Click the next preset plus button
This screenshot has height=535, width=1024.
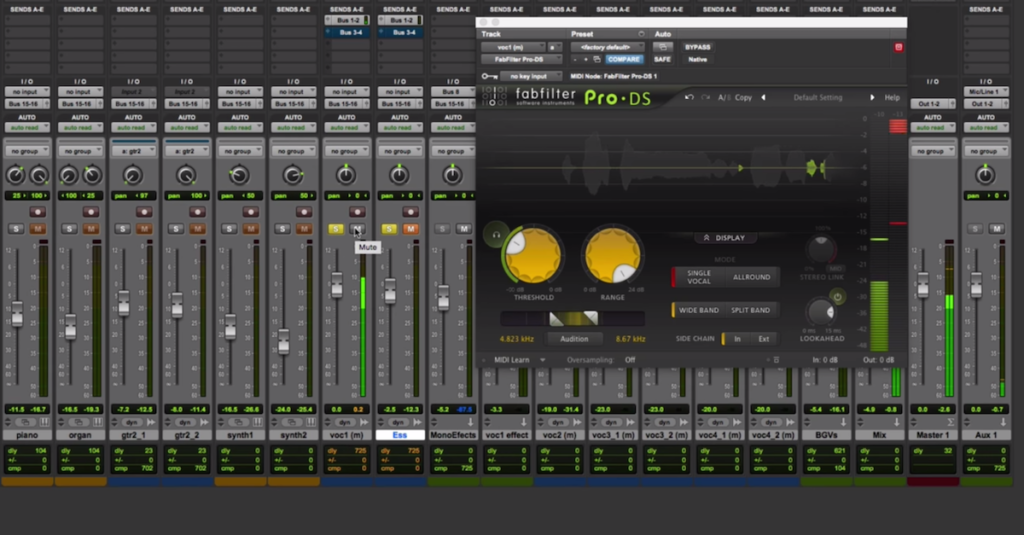pos(586,59)
